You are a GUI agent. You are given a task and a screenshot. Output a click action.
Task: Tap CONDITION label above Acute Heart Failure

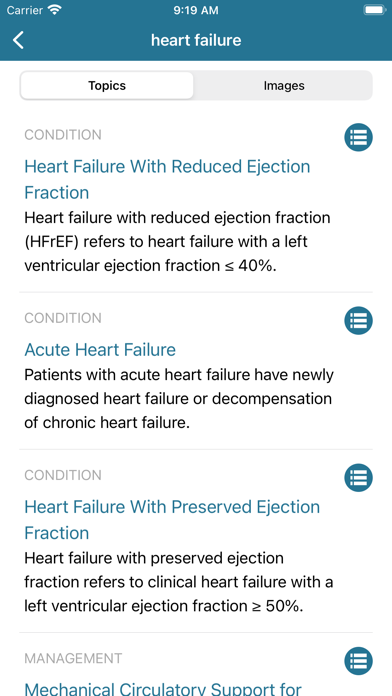(63, 318)
